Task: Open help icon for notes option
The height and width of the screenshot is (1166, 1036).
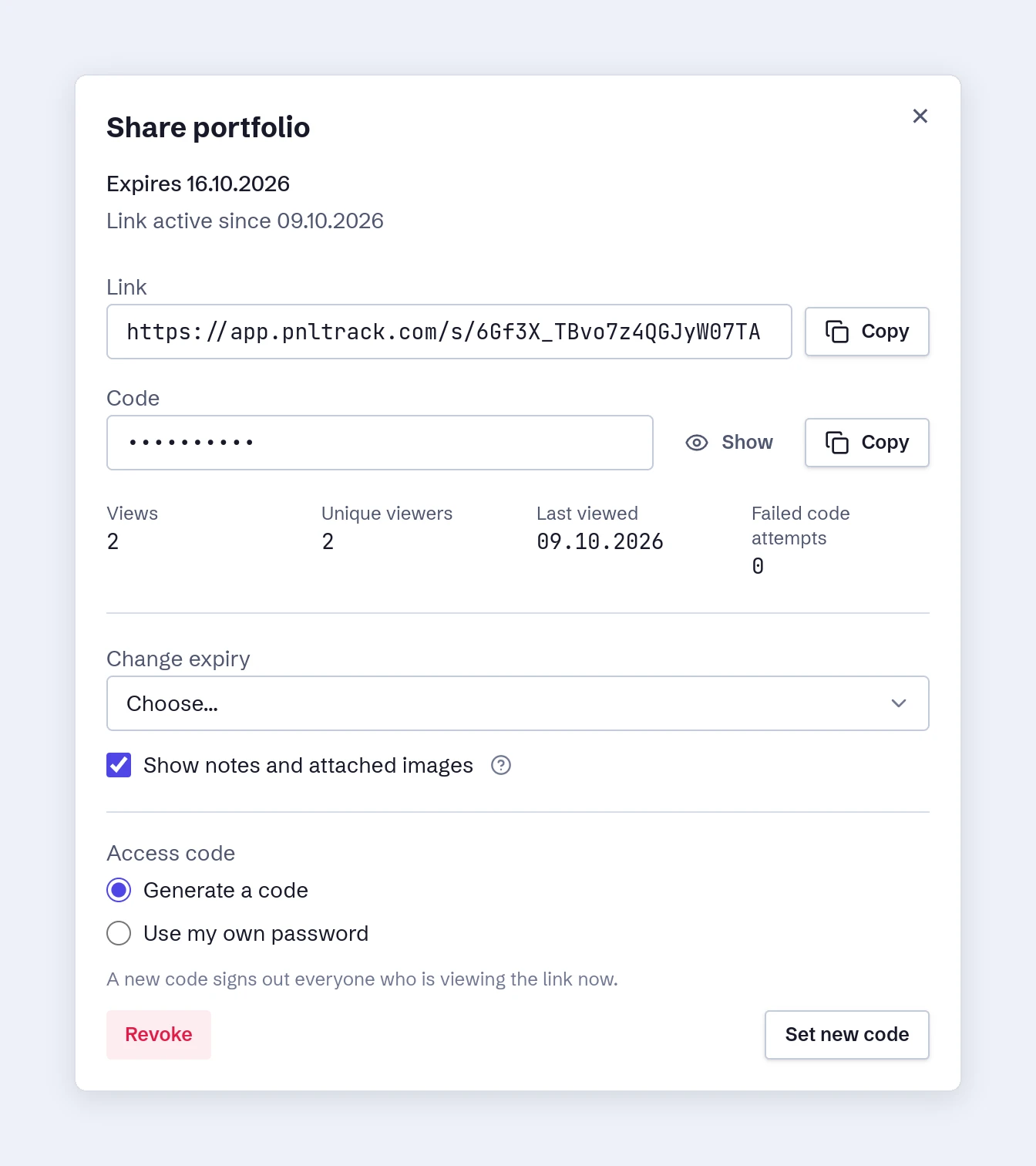Action: coord(501,765)
